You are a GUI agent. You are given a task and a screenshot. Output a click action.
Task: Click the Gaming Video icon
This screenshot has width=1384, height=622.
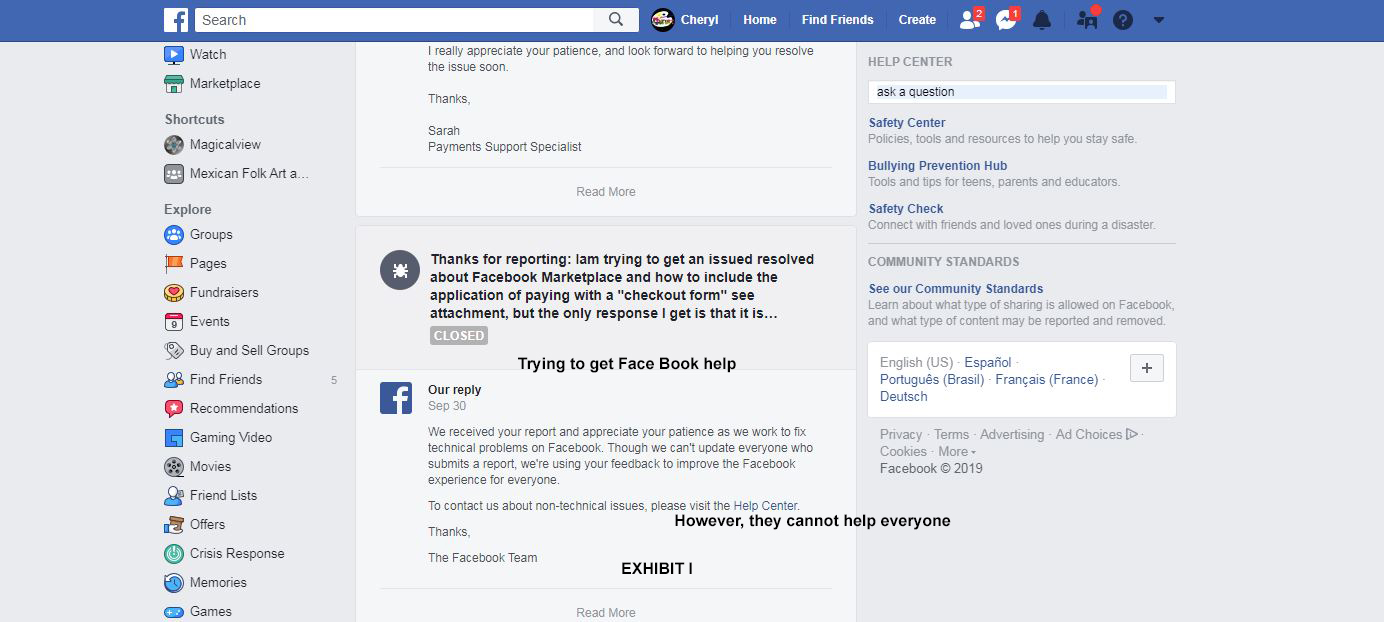[174, 438]
